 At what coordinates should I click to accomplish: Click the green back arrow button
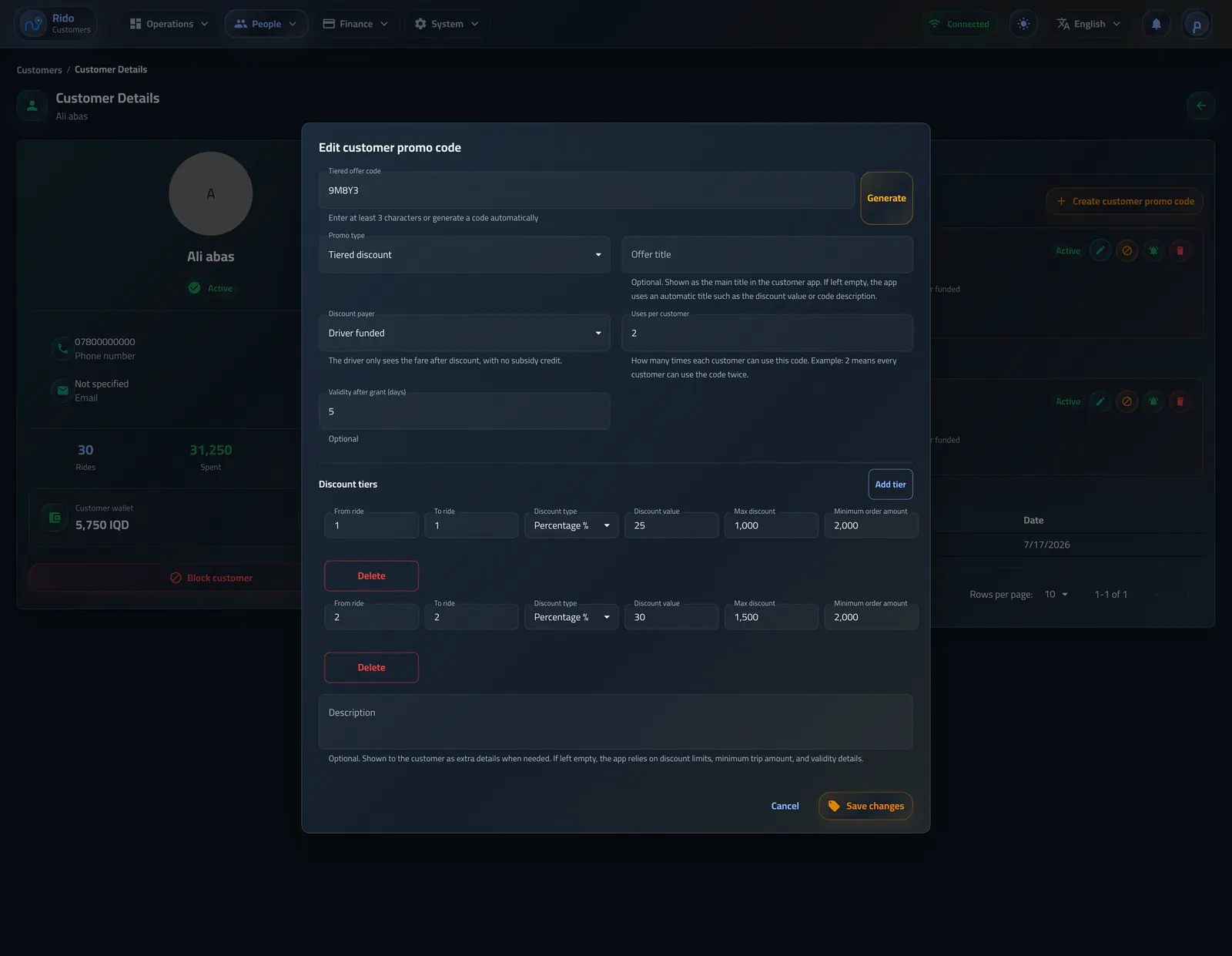(x=1201, y=106)
